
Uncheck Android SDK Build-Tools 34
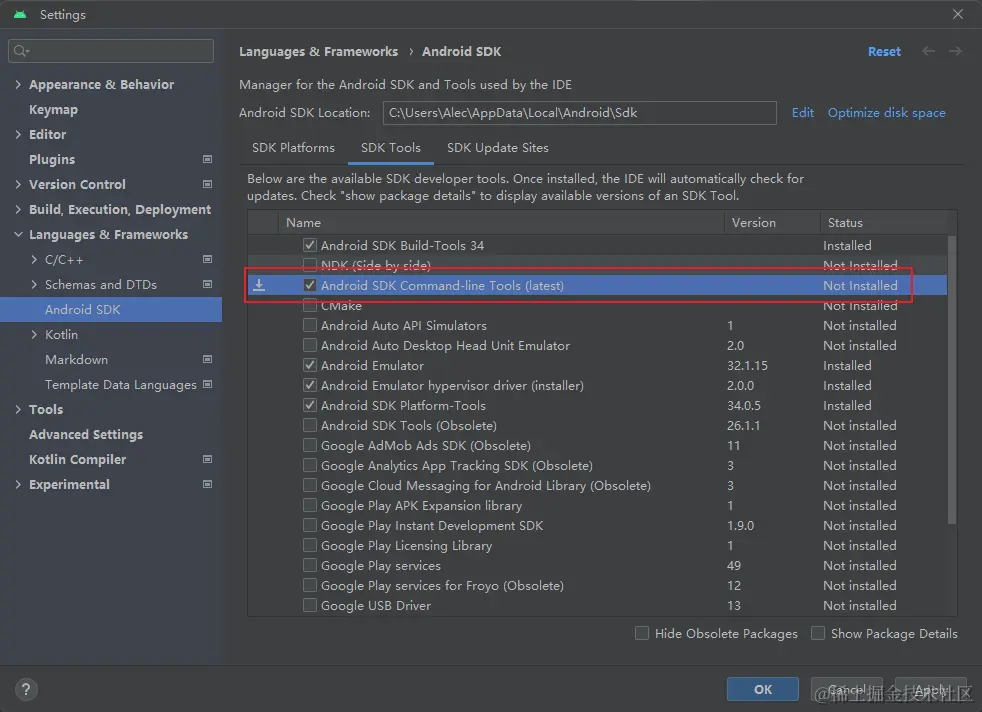tap(309, 245)
